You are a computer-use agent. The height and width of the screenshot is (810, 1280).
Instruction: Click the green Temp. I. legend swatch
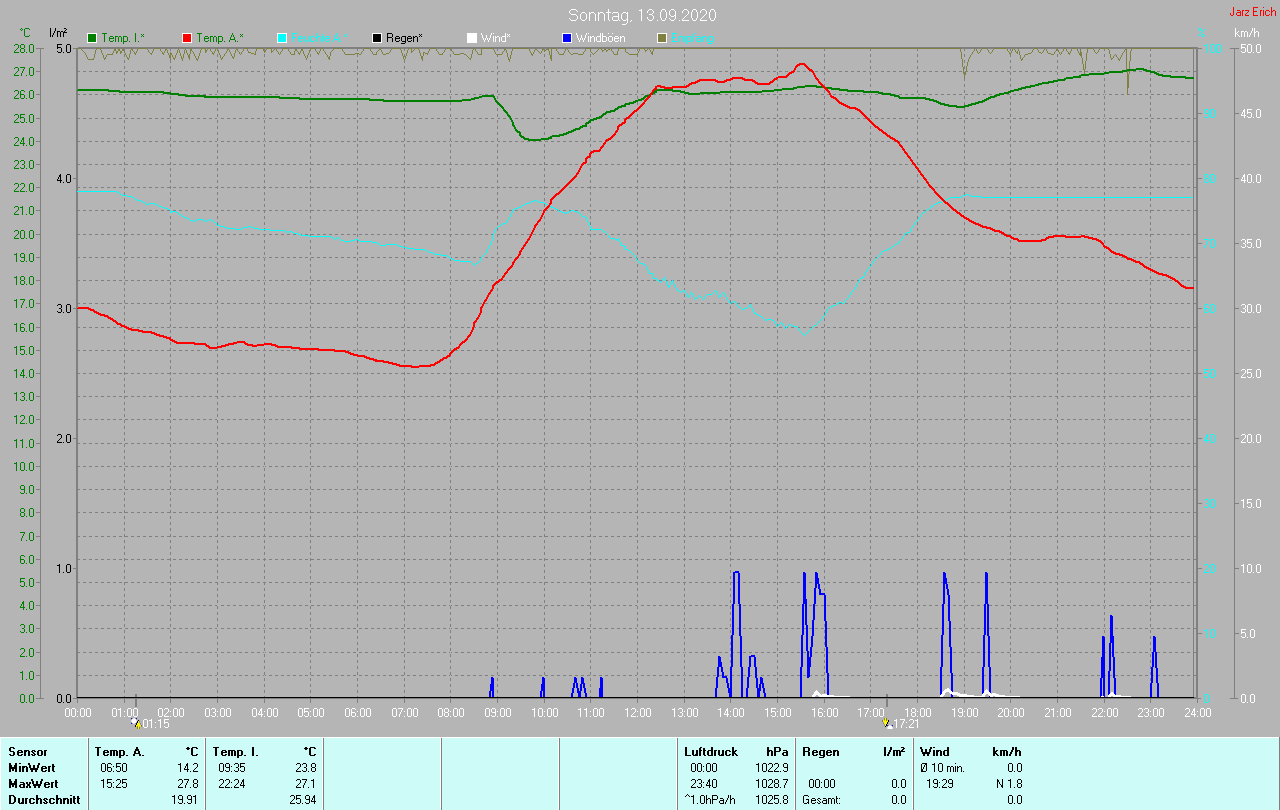point(92,38)
